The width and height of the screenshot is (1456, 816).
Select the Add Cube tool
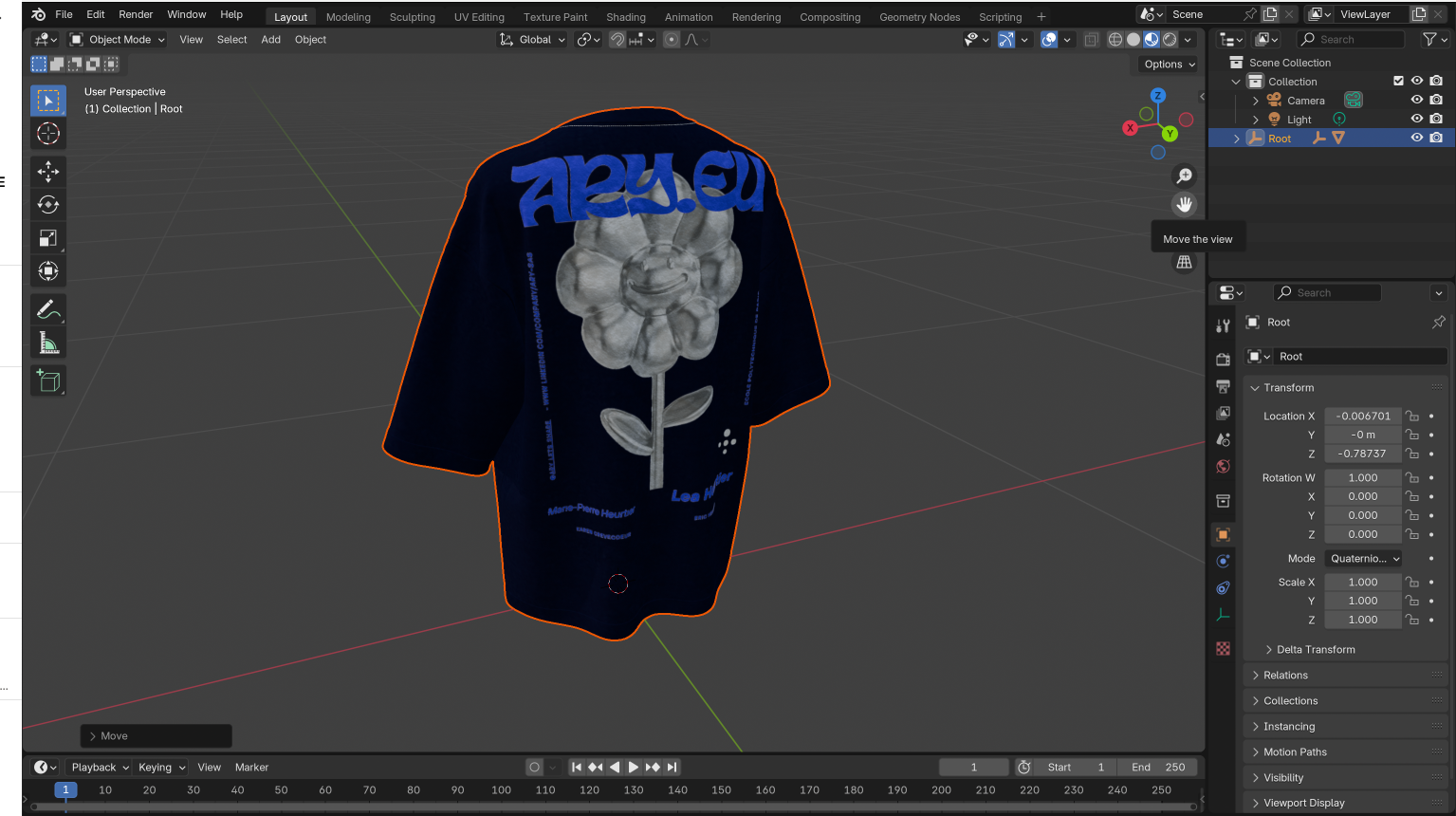(x=48, y=380)
